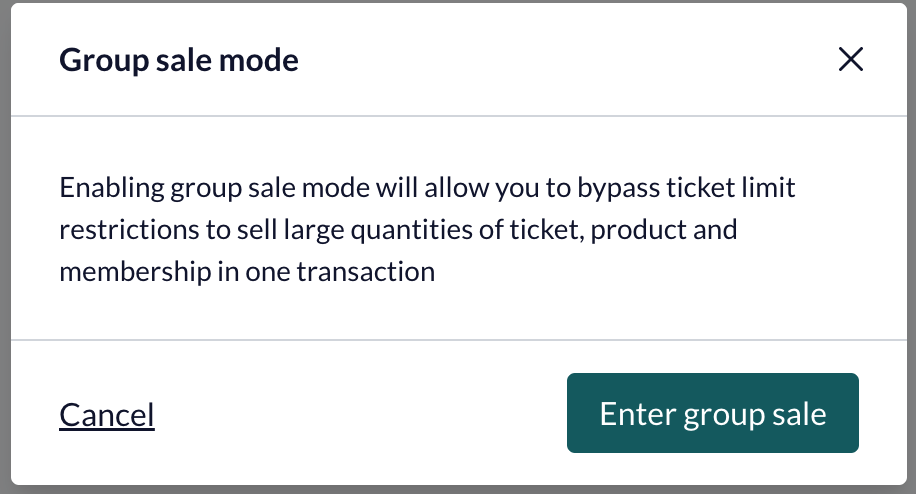Viewport: 916px width, 494px height.
Task: Abort group sale with Cancel
Action: point(107,415)
